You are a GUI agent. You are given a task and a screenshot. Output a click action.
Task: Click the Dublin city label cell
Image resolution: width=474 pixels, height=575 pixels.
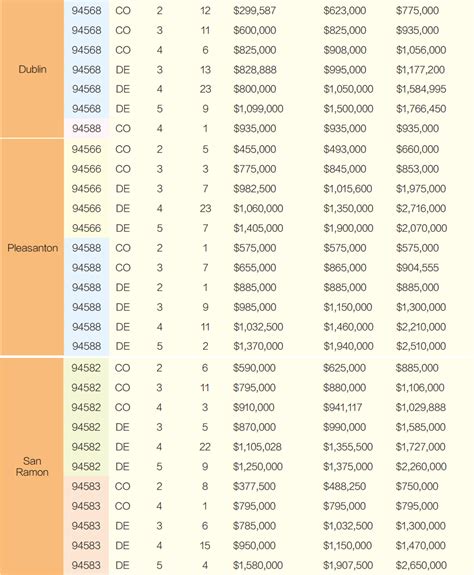pyautogui.click(x=32, y=69)
